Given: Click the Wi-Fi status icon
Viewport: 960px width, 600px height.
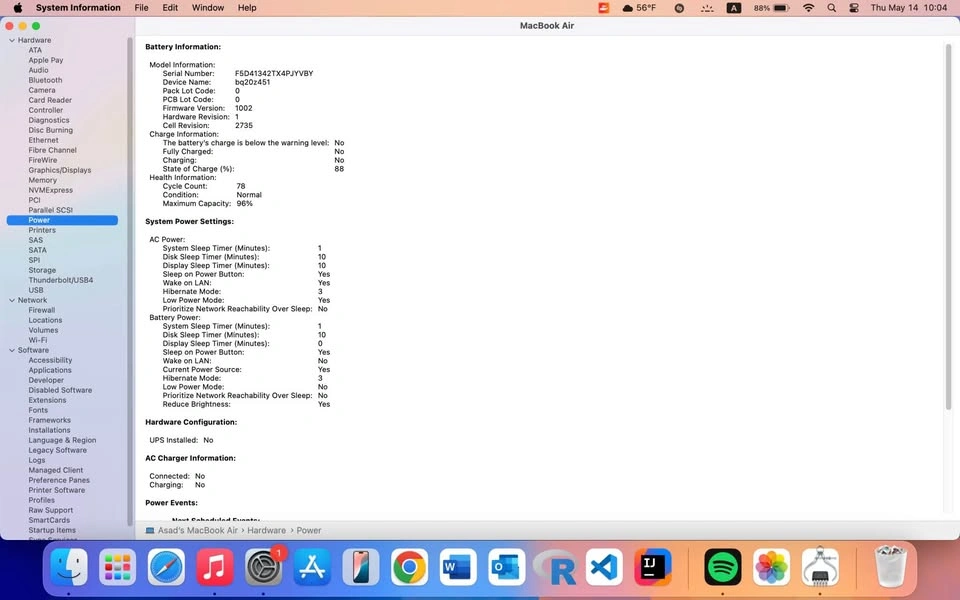Looking at the screenshot, I should 809,8.
